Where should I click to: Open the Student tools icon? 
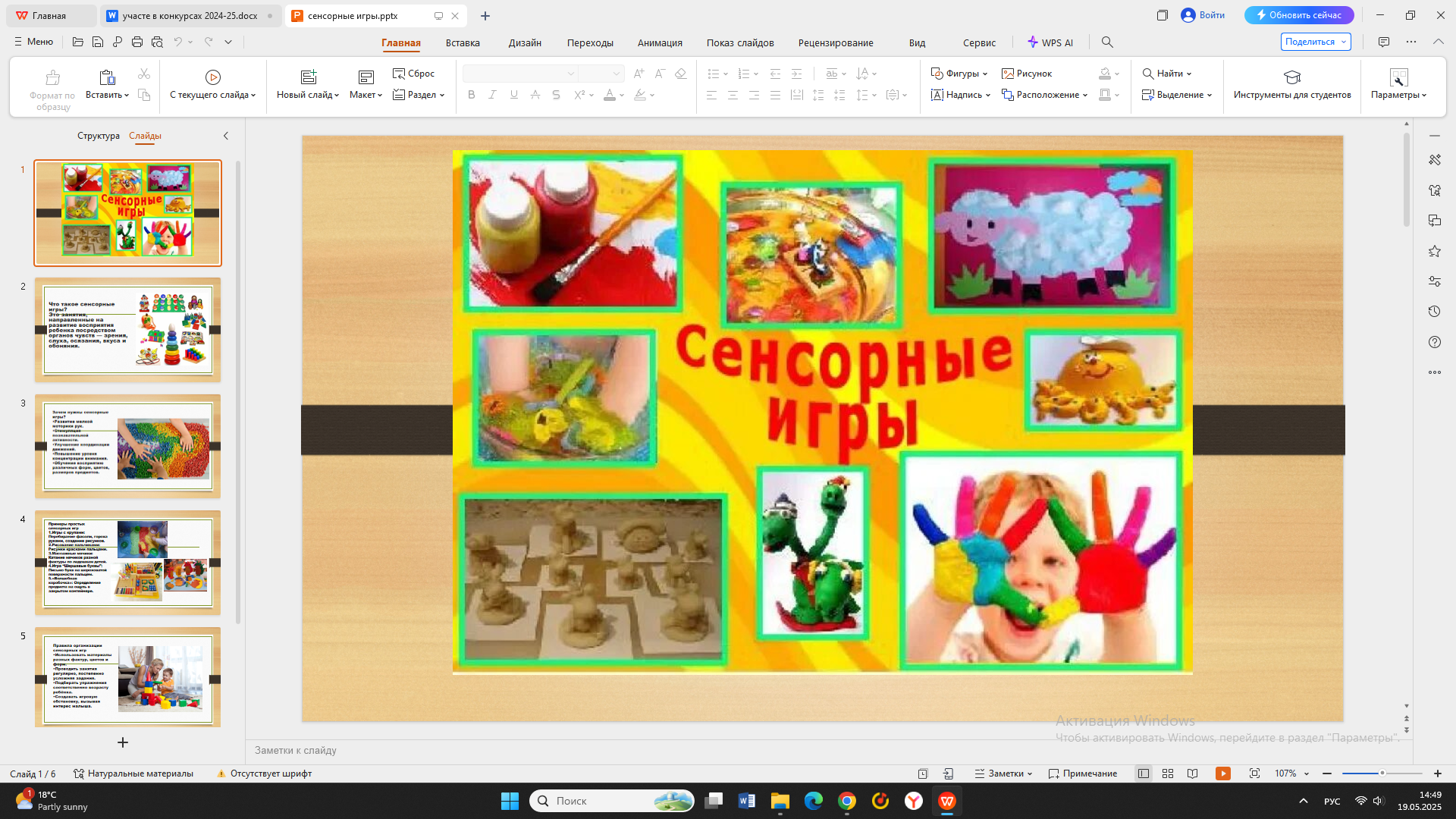click(x=1291, y=77)
